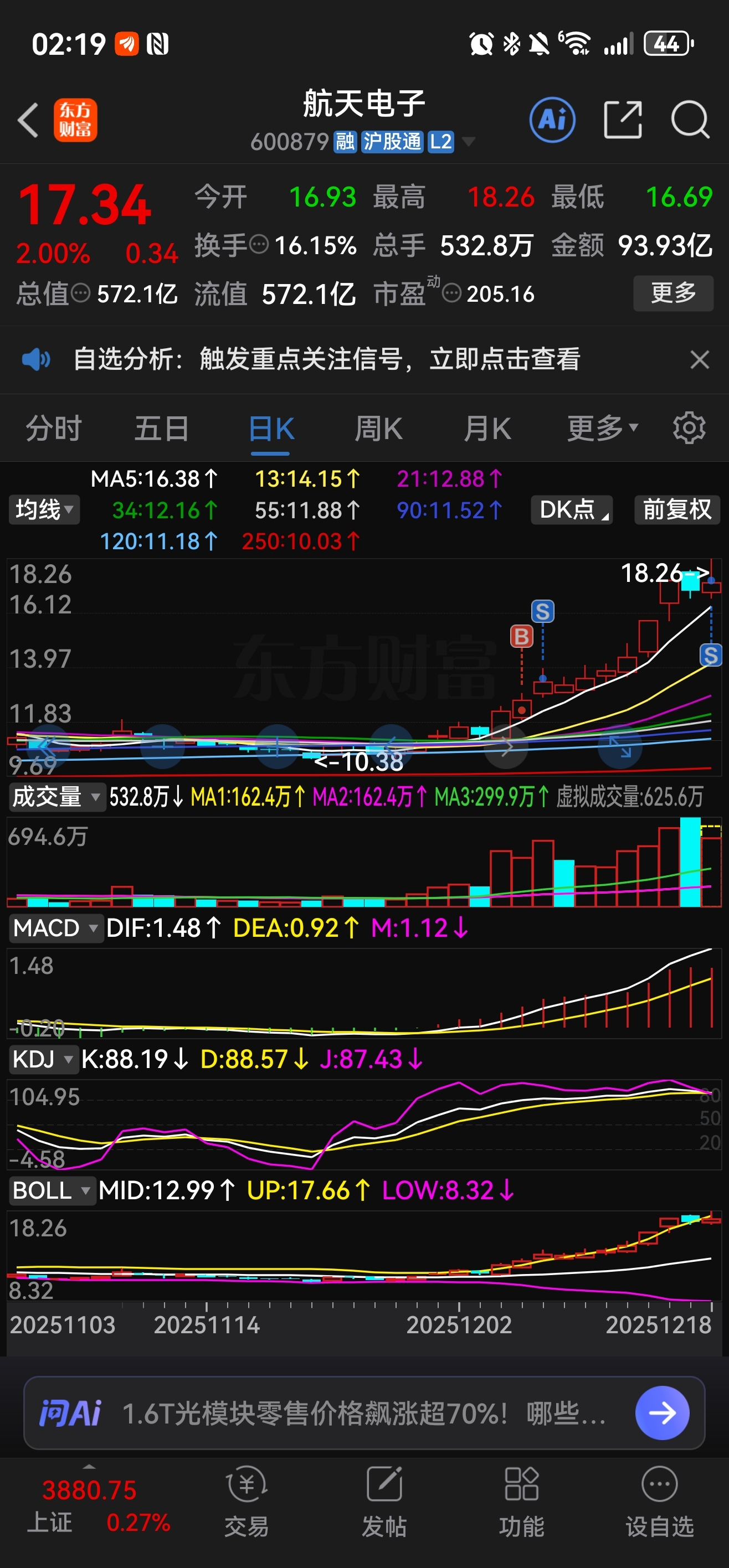Screen dimensions: 729x1568
Task: Open the KDJ indicator dropdown
Action: coord(43,1059)
